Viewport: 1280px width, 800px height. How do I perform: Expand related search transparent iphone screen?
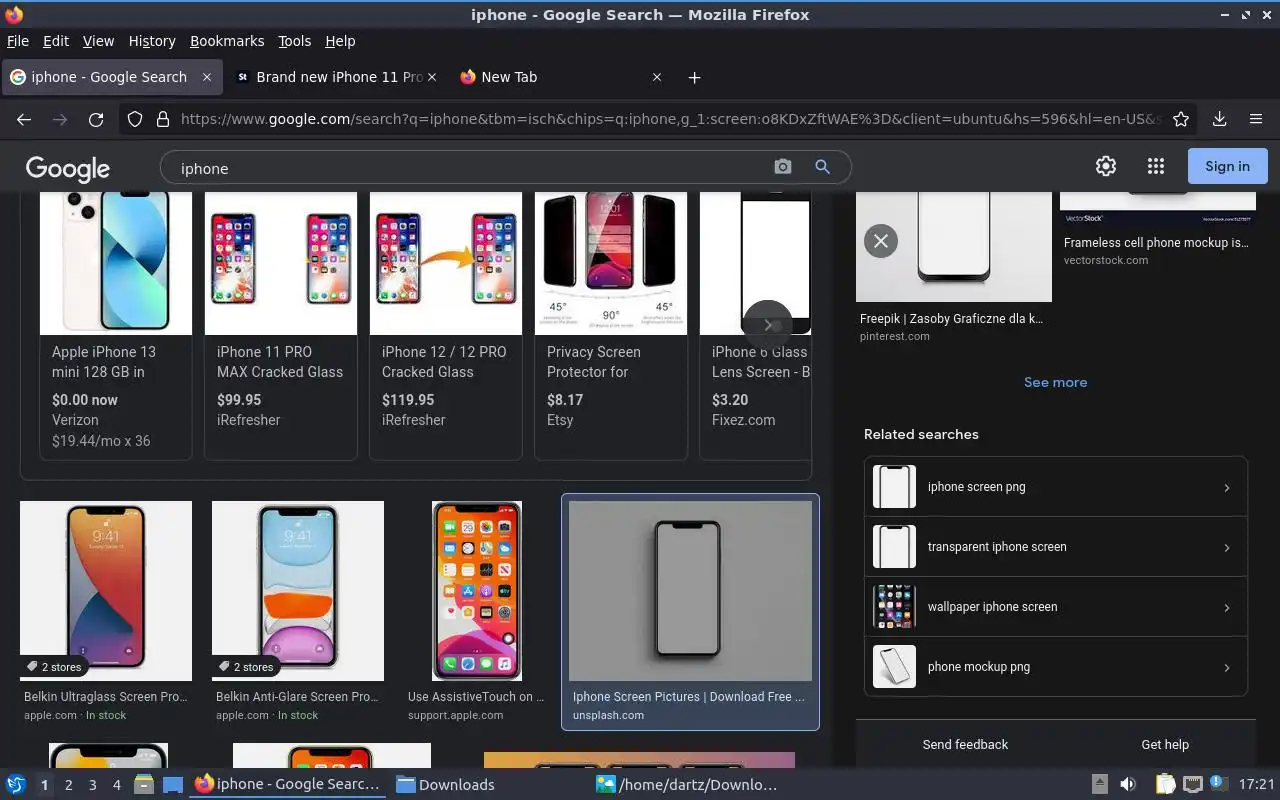coord(1055,547)
